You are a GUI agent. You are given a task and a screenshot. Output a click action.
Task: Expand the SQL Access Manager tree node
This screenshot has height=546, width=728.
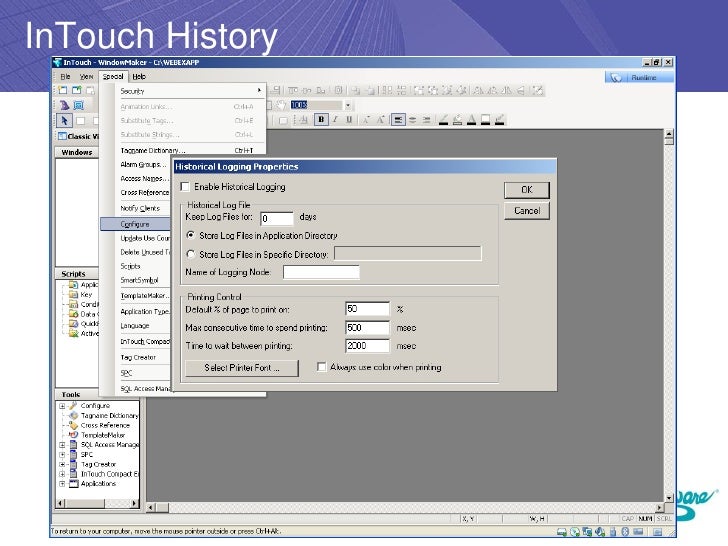tap(62, 445)
